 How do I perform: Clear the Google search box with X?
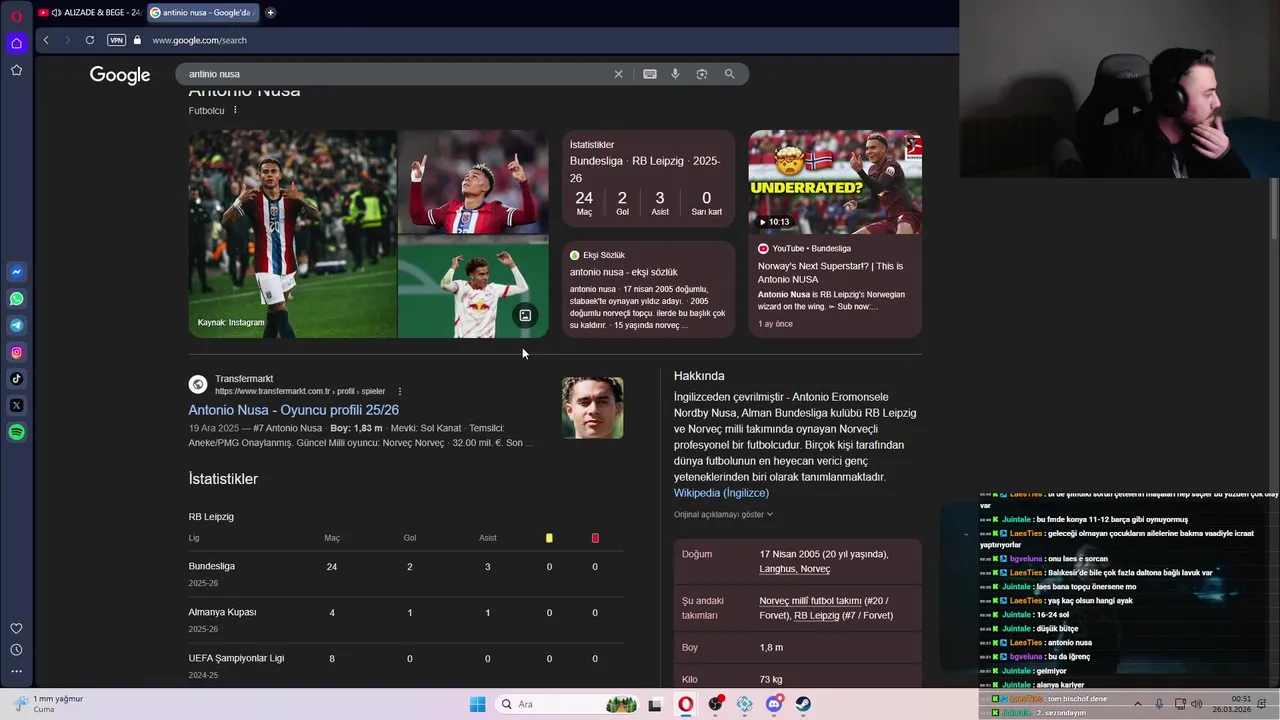click(618, 74)
